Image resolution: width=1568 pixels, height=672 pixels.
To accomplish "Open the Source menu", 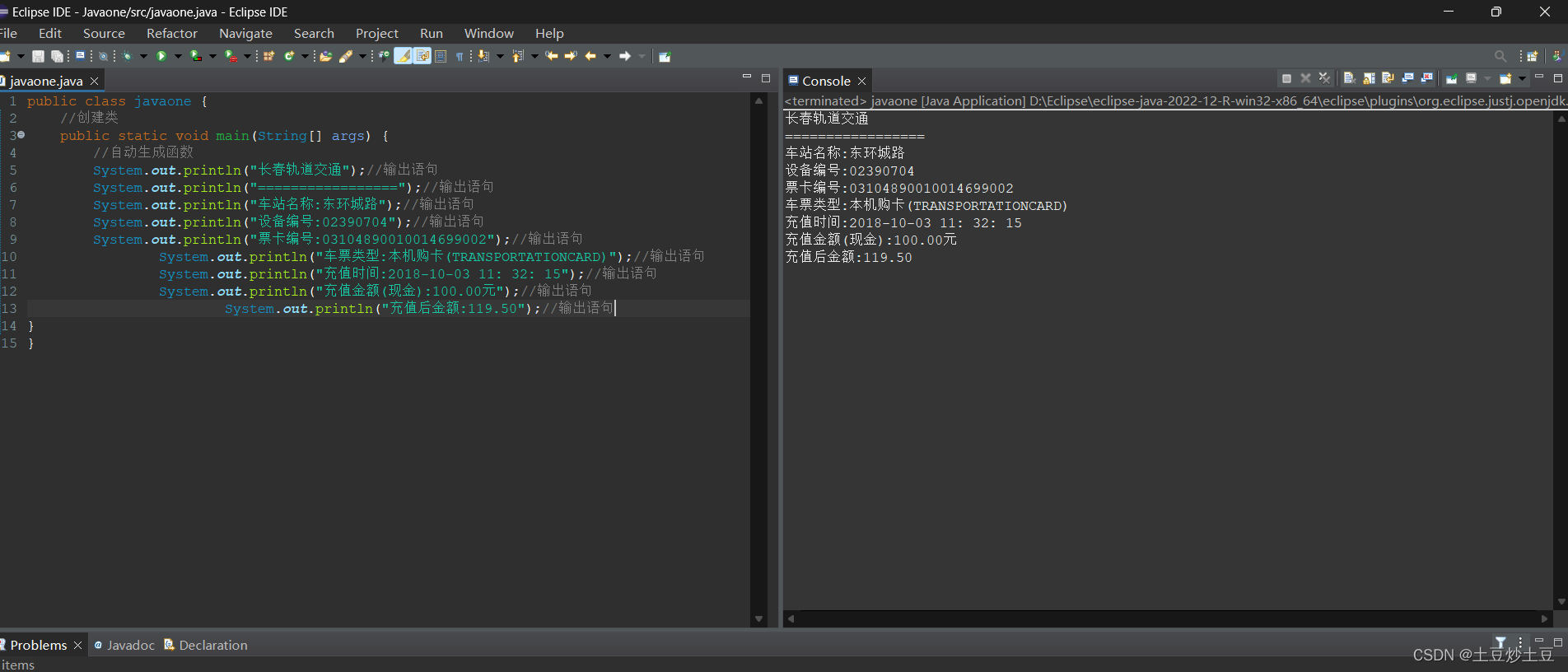I will click(104, 33).
